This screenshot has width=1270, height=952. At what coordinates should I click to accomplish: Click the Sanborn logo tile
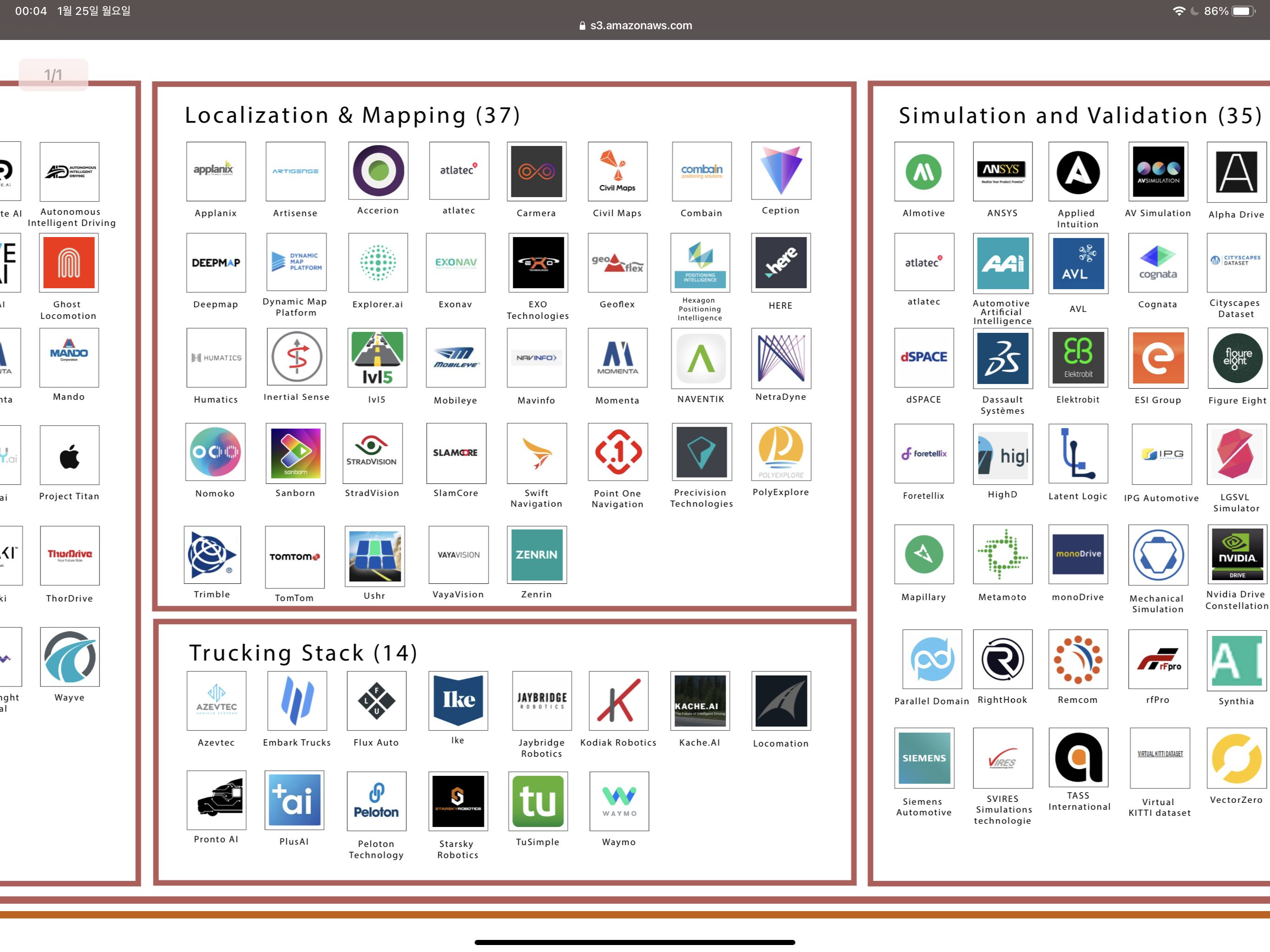click(296, 453)
